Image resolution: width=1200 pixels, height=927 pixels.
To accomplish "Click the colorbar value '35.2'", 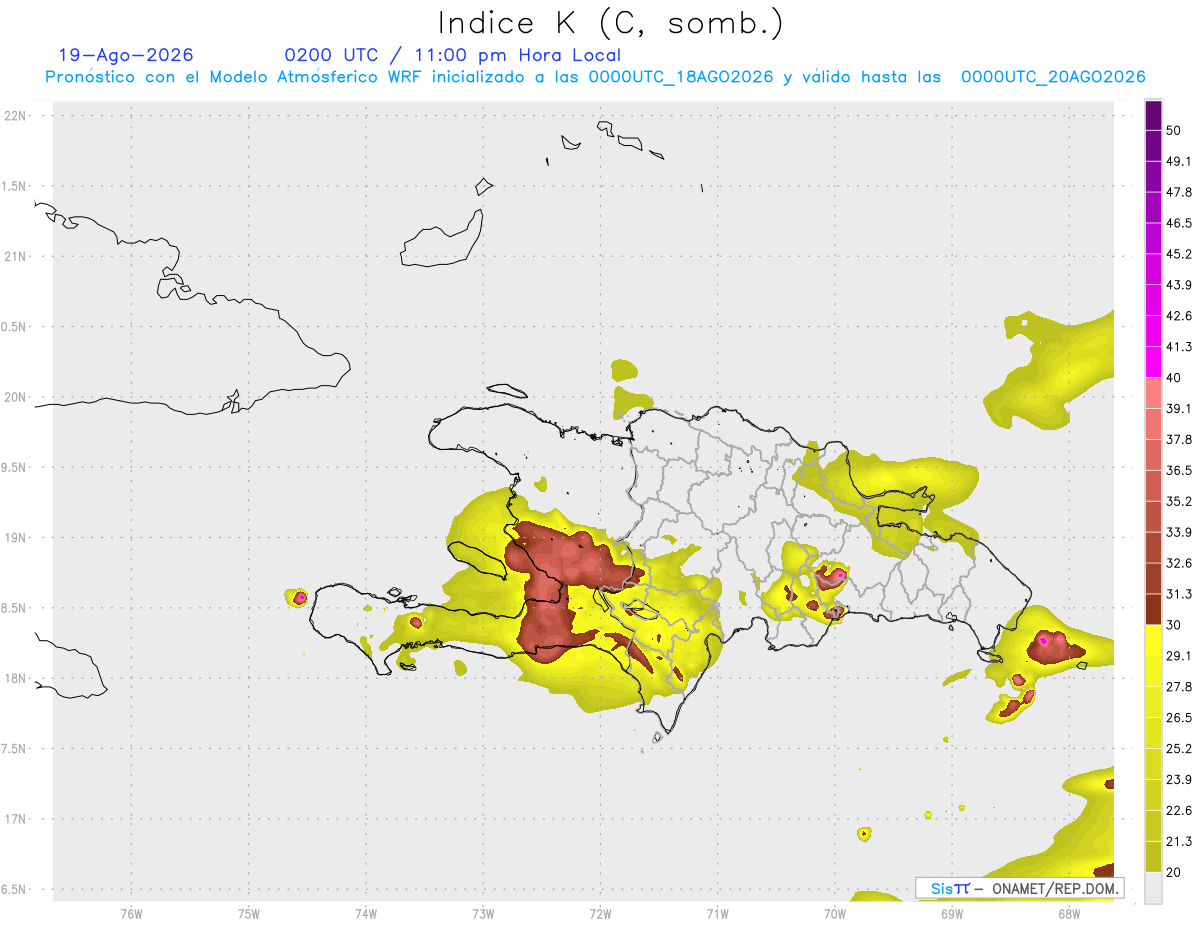I will [1179, 501].
